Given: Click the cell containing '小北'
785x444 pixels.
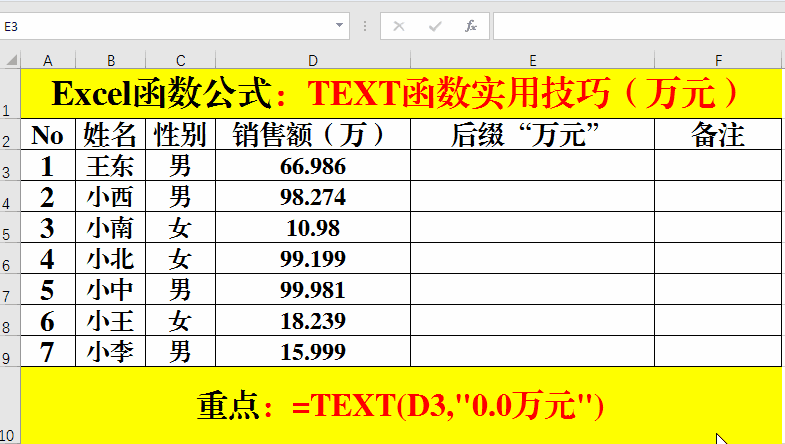Looking at the screenshot, I should (x=111, y=258).
